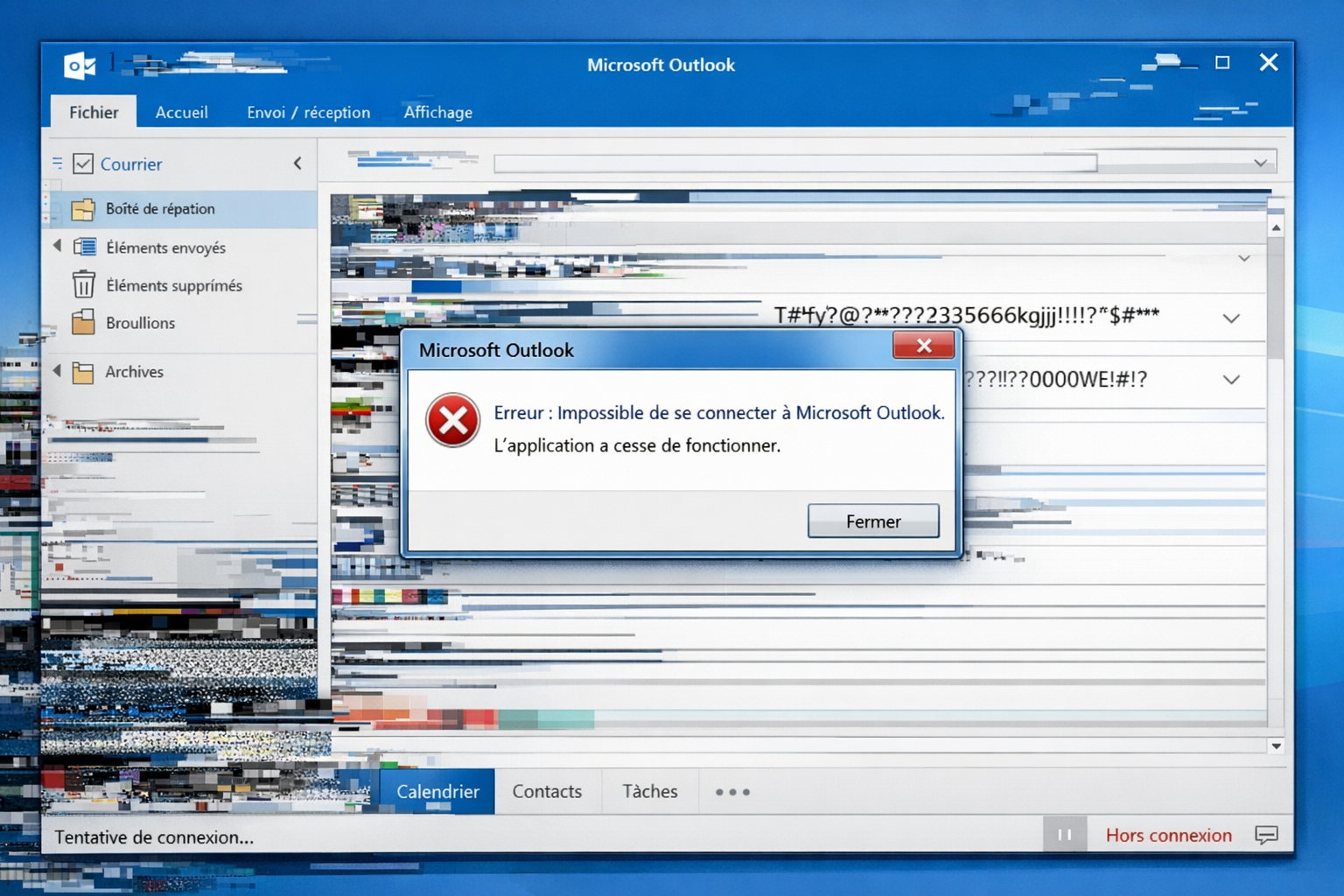Toggle the Courrier checkbox
Image resolution: width=1344 pixels, height=896 pixels.
[83, 164]
